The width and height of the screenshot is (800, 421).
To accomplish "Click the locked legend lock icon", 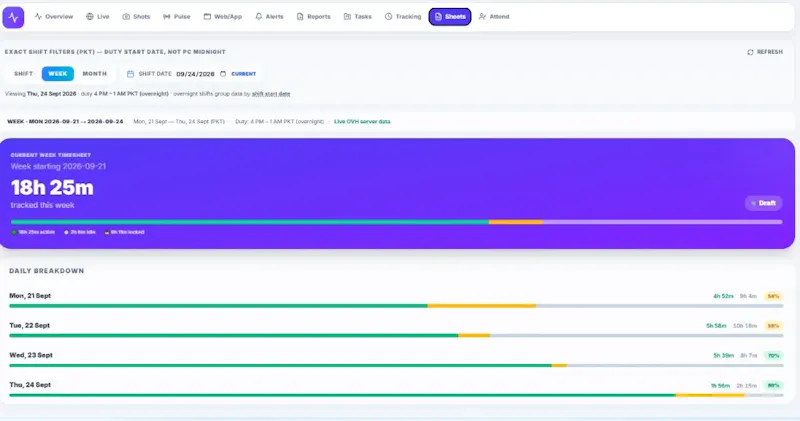I will point(107,232).
